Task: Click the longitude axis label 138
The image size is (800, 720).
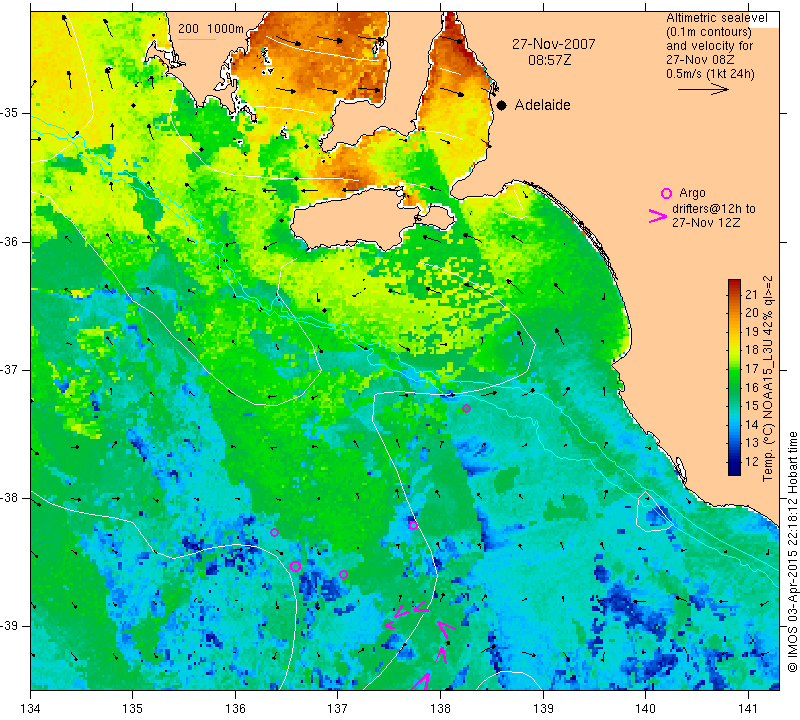Action: pos(440,709)
